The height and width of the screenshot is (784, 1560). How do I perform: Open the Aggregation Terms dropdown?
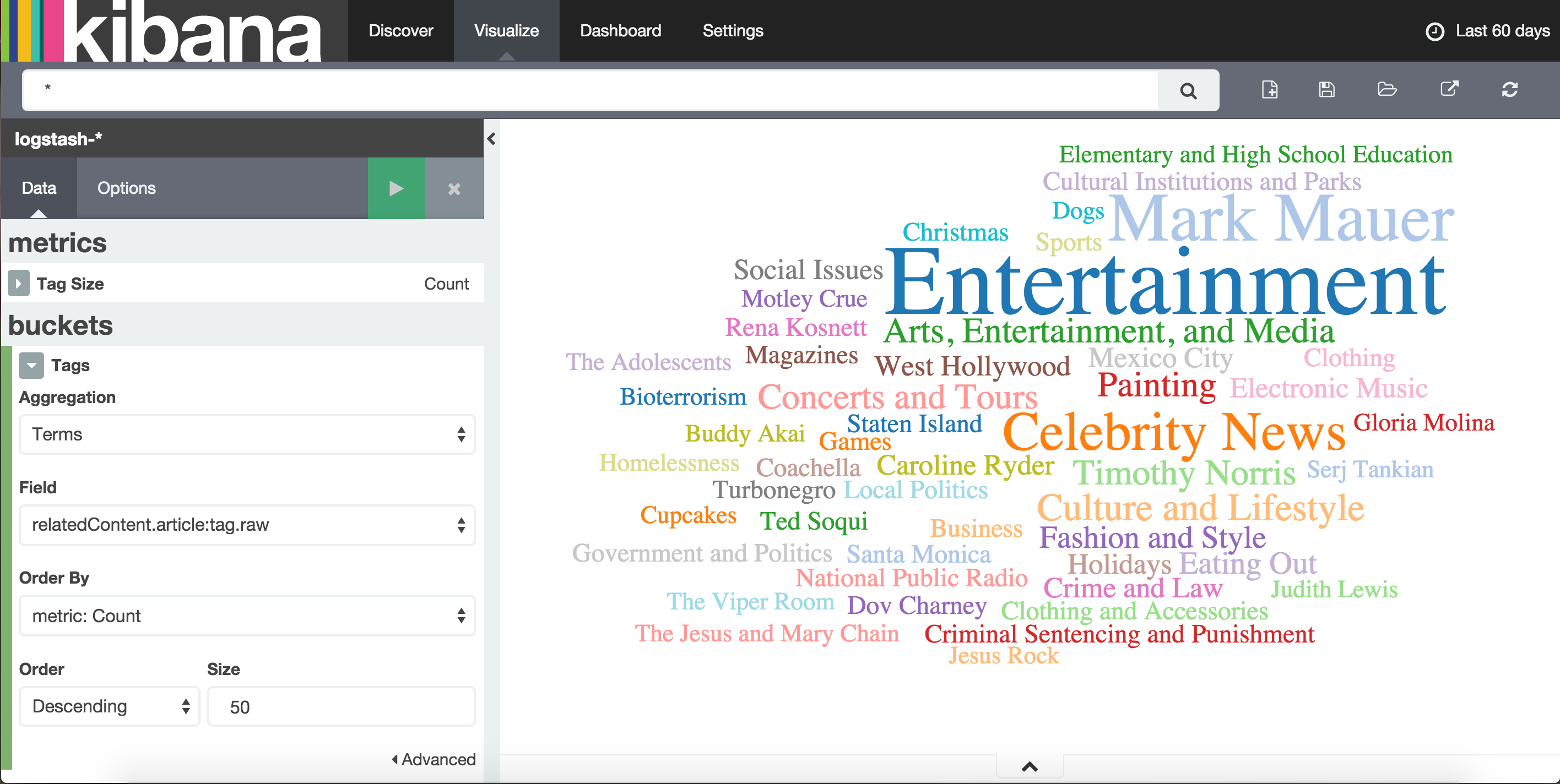coord(247,434)
